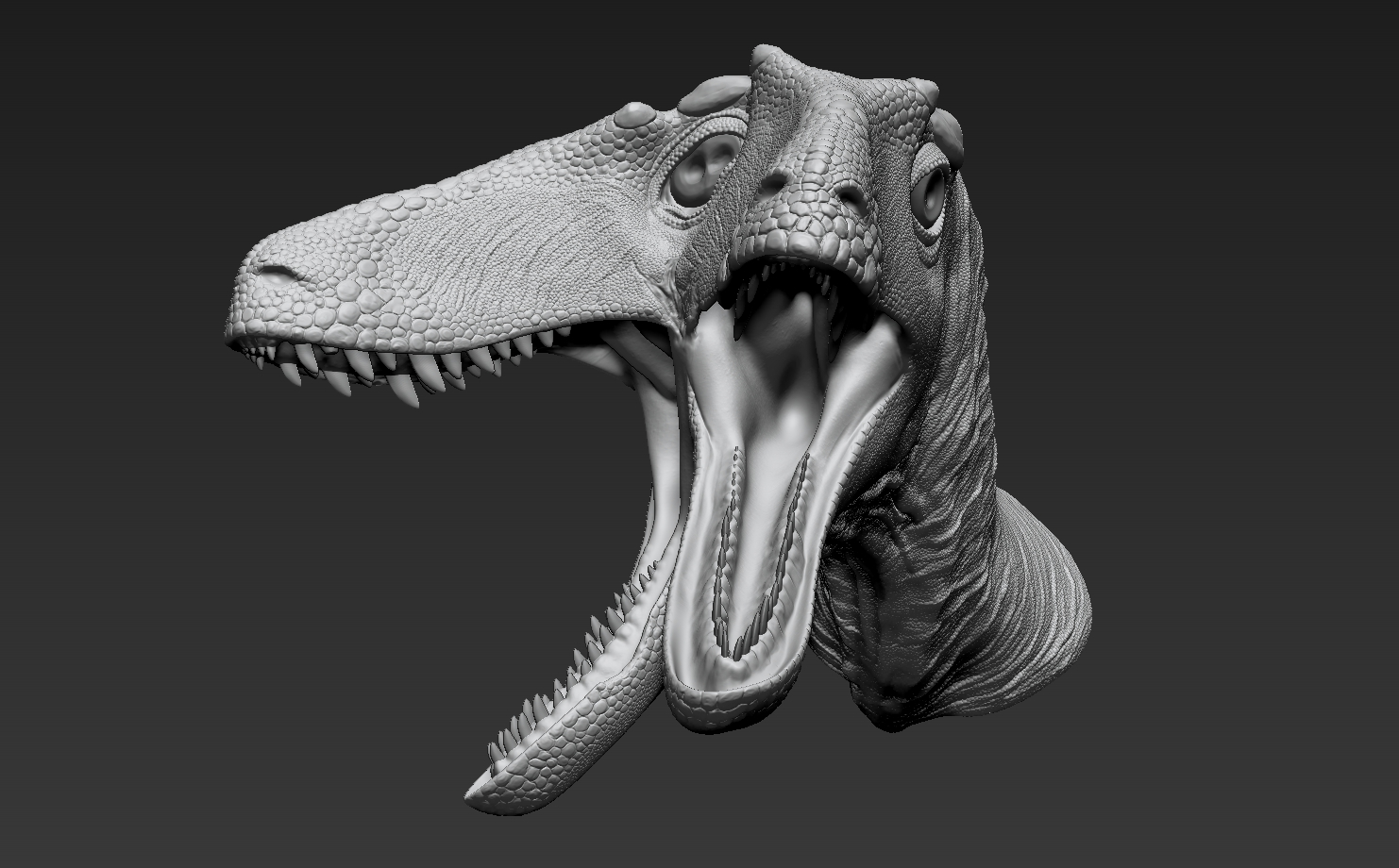Click the eye of the front-facing head
Viewport: 1399px width, 868px height.
930,193
